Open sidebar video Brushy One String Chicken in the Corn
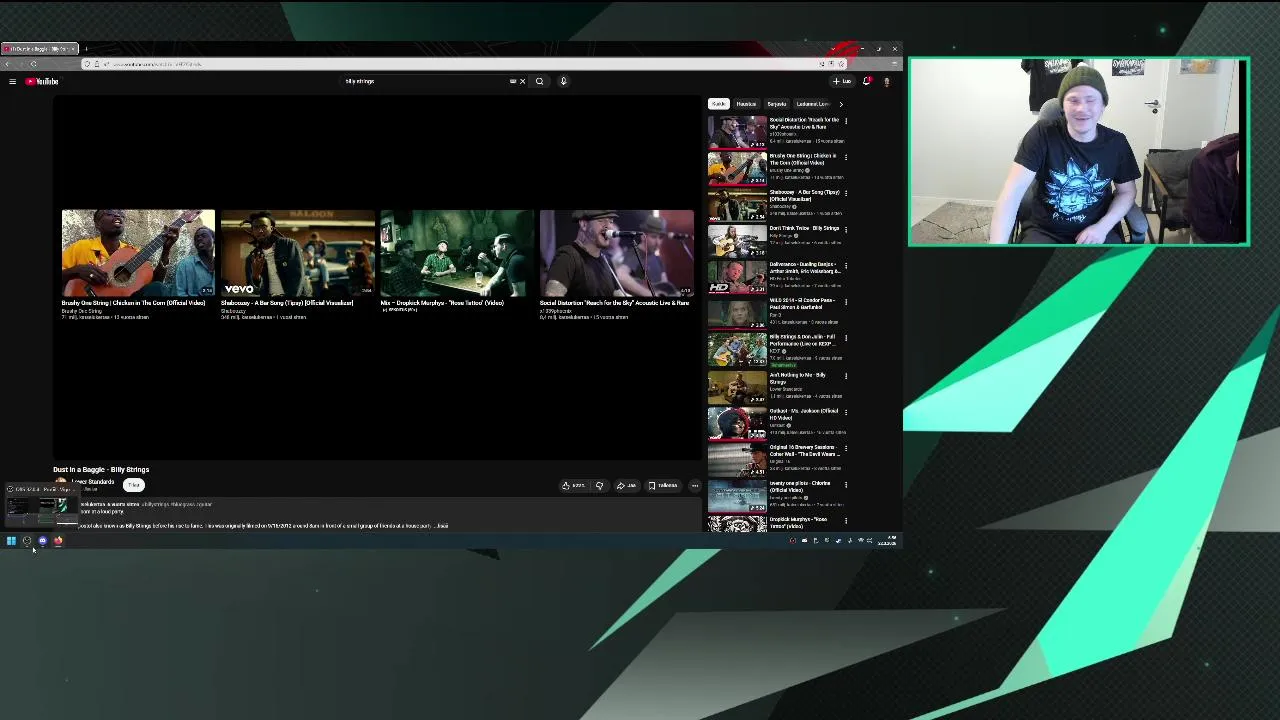 point(737,168)
